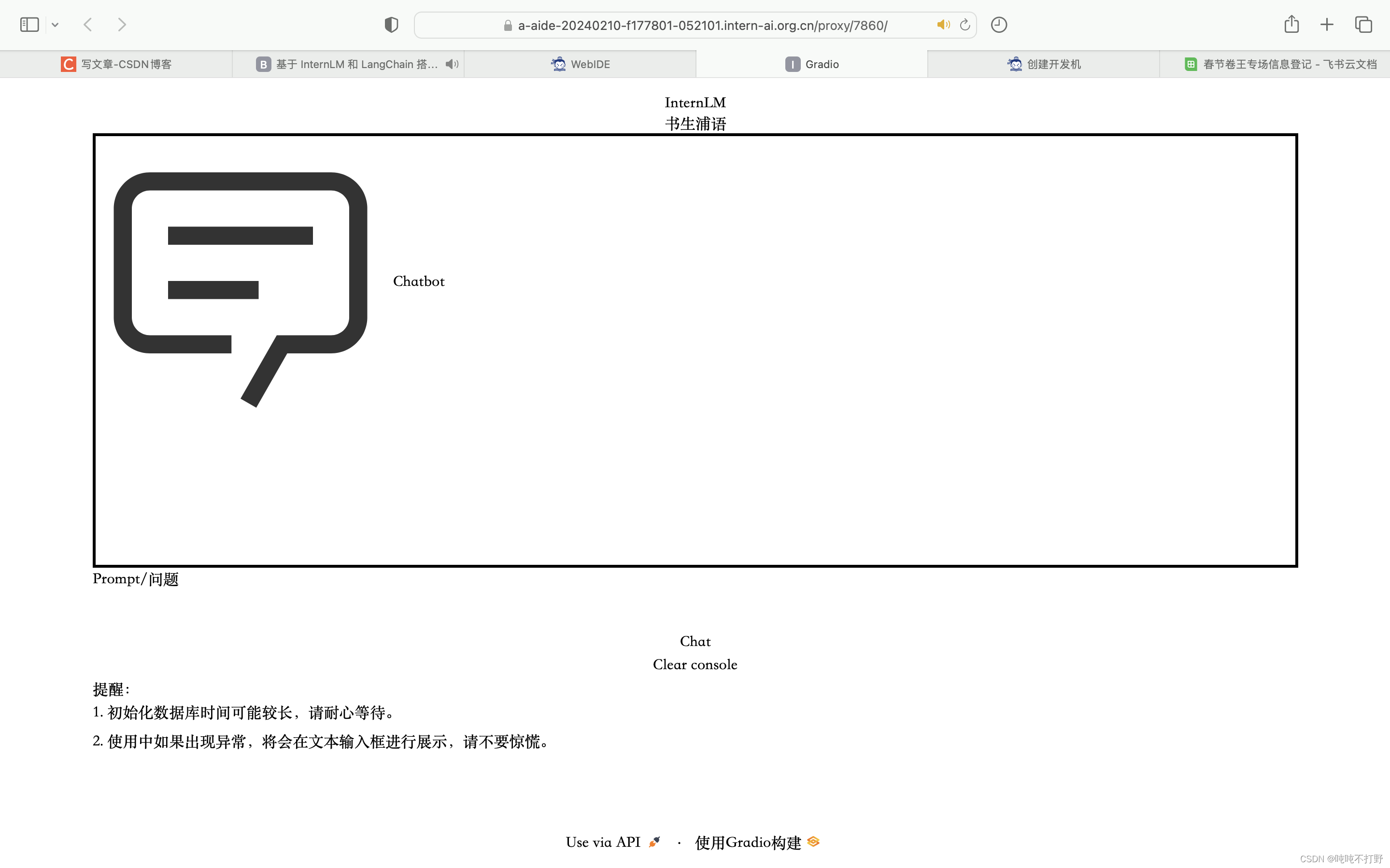Click the rocket icon beside Use via API
This screenshot has height=868, width=1390.
pos(654,842)
